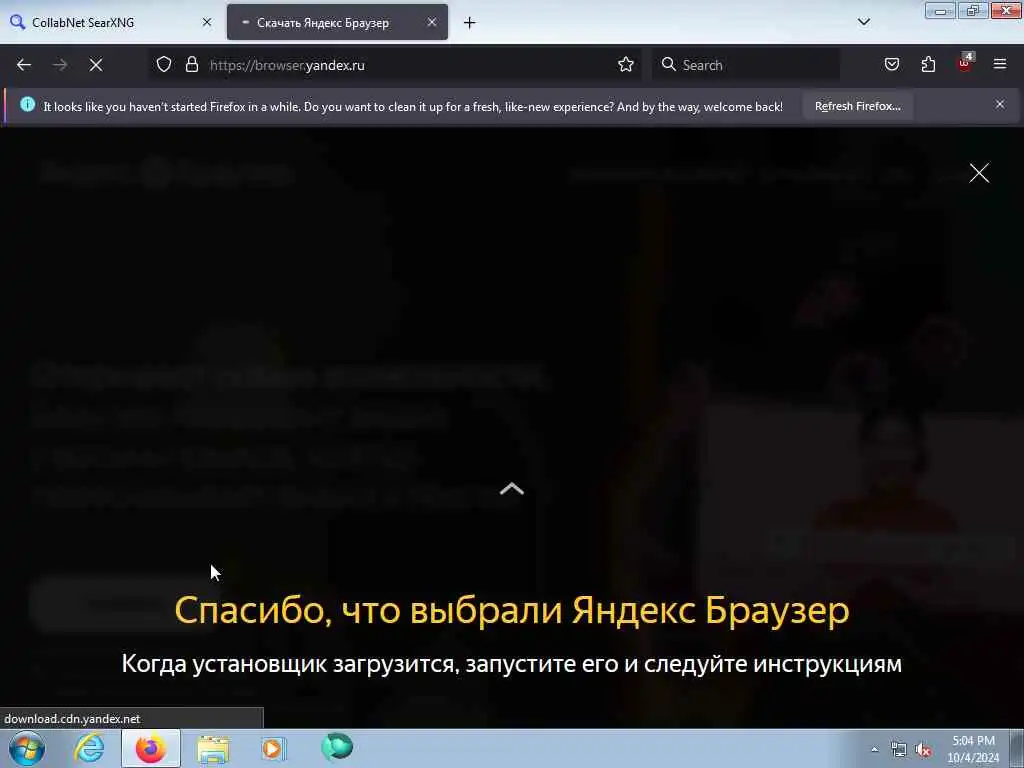Launch Internet Explorer from taskbar
The height and width of the screenshot is (768, 1024).
coord(89,748)
